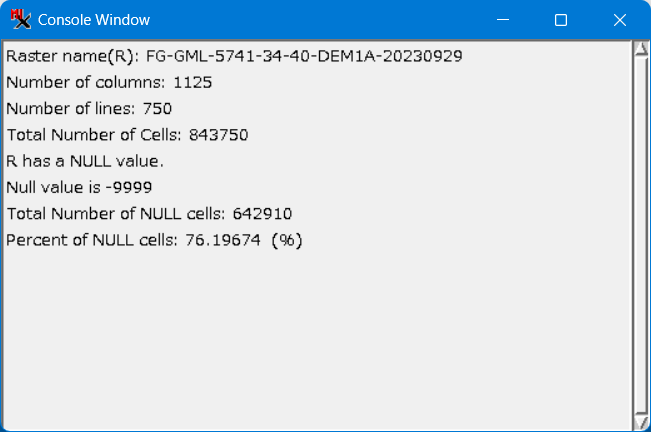Click the Console Window title text
The width and height of the screenshot is (651, 432).
(x=94, y=20)
